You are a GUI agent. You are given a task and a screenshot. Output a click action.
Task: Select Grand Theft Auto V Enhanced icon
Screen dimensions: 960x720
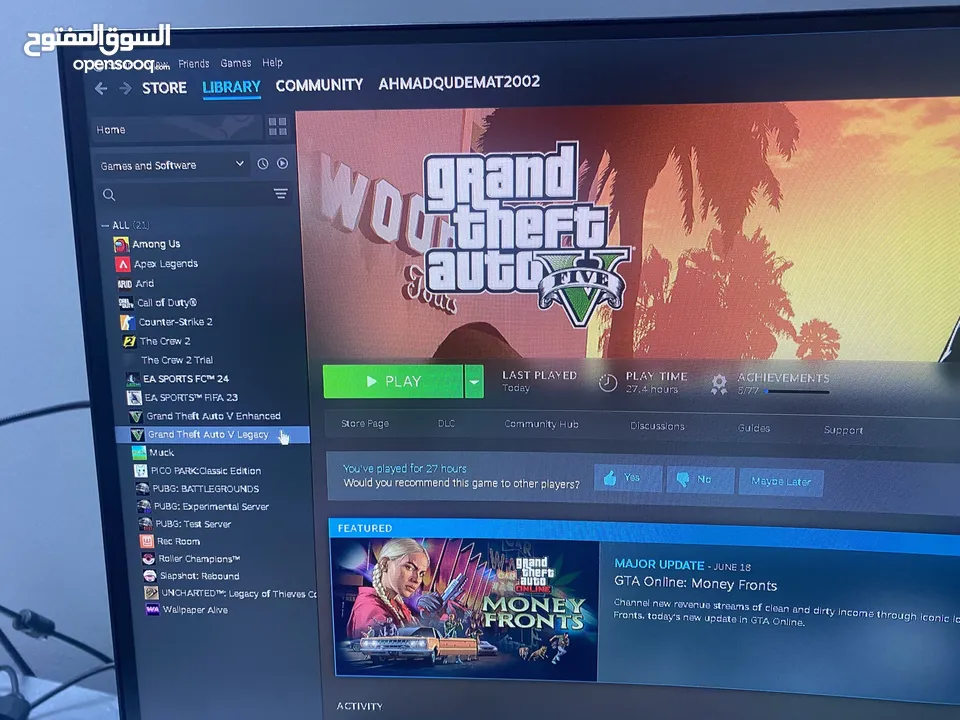pyautogui.click(x=137, y=417)
